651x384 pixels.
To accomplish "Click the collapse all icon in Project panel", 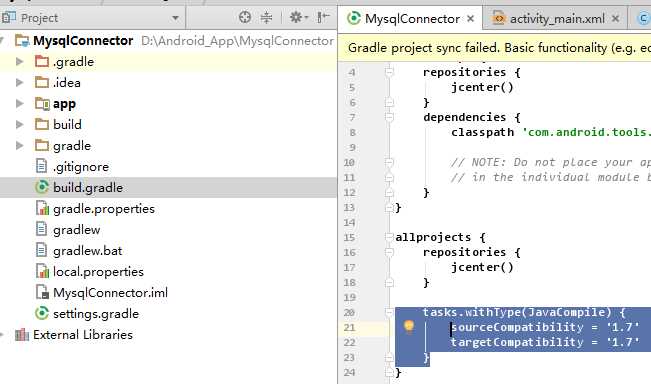I will click(x=266, y=17).
